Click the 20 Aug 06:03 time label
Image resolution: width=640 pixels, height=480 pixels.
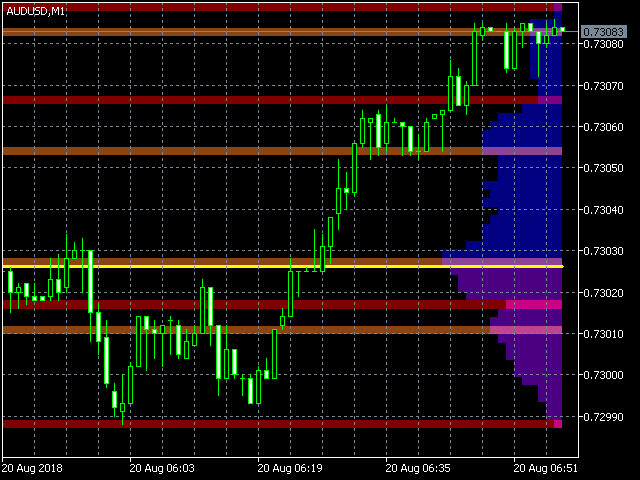[162, 468]
